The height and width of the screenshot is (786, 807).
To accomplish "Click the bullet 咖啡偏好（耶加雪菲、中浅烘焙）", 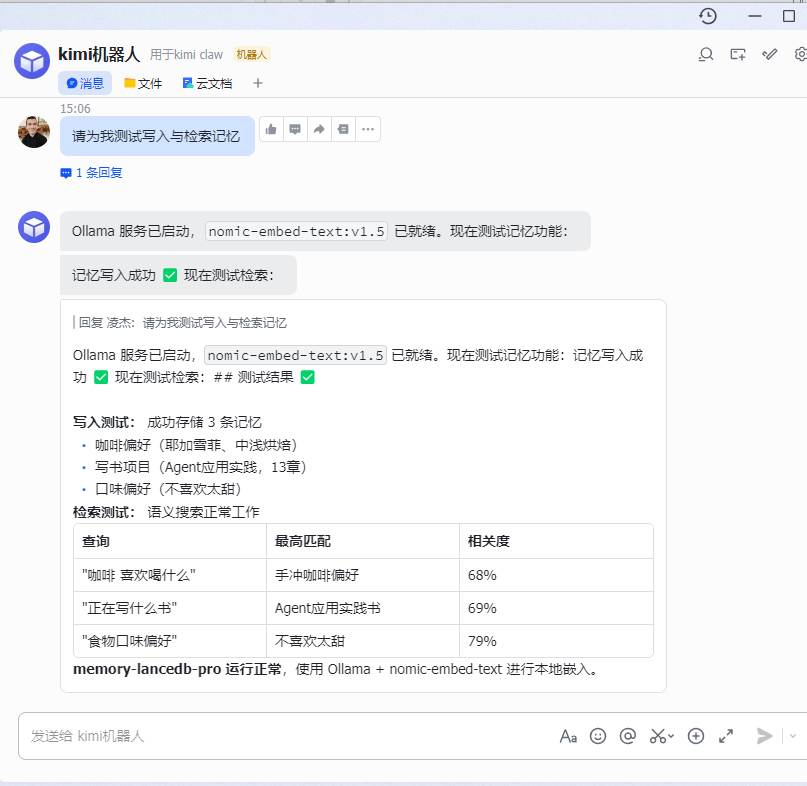I will click(x=196, y=445).
